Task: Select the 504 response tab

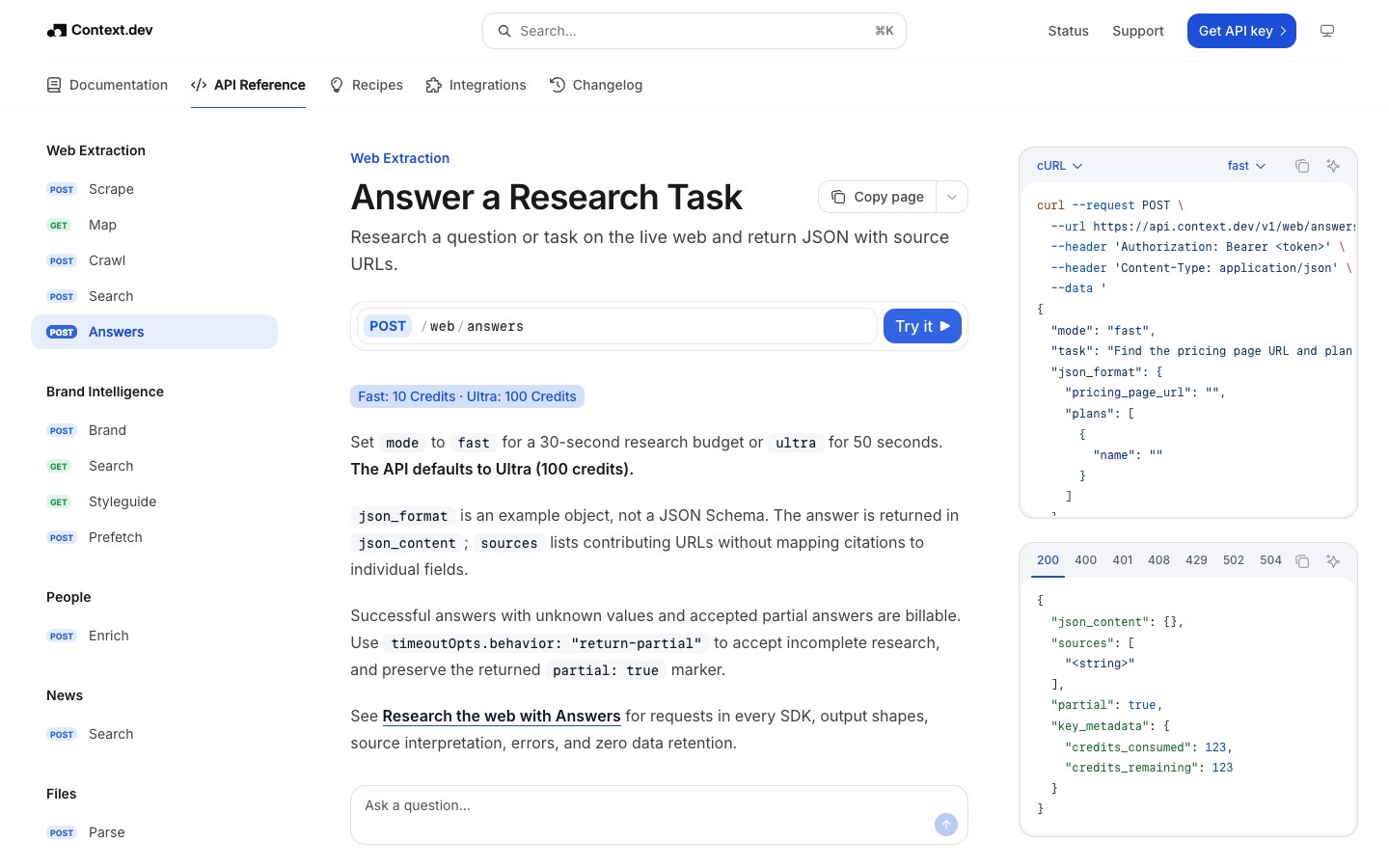Action: pyautogui.click(x=1270, y=560)
